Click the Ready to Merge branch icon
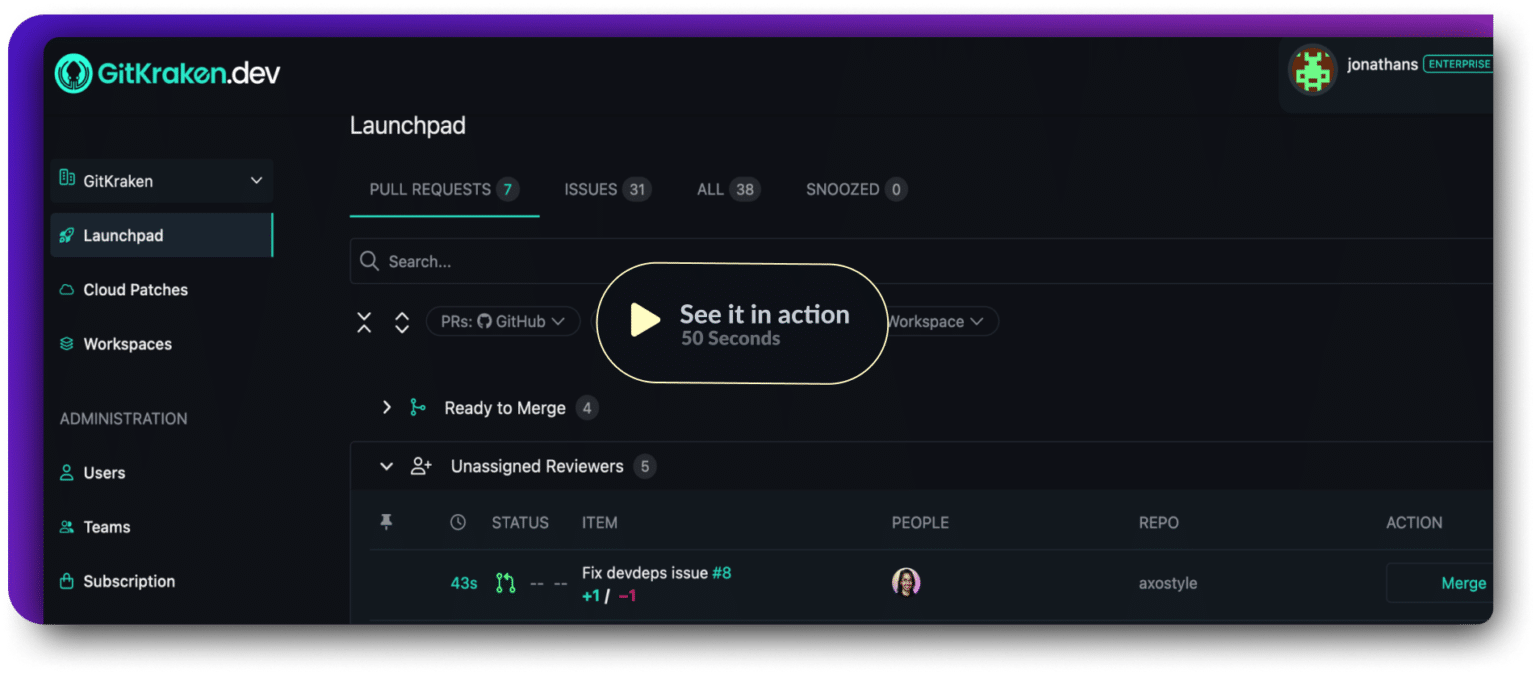1536x673 pixels. click(x=418, y=407)
